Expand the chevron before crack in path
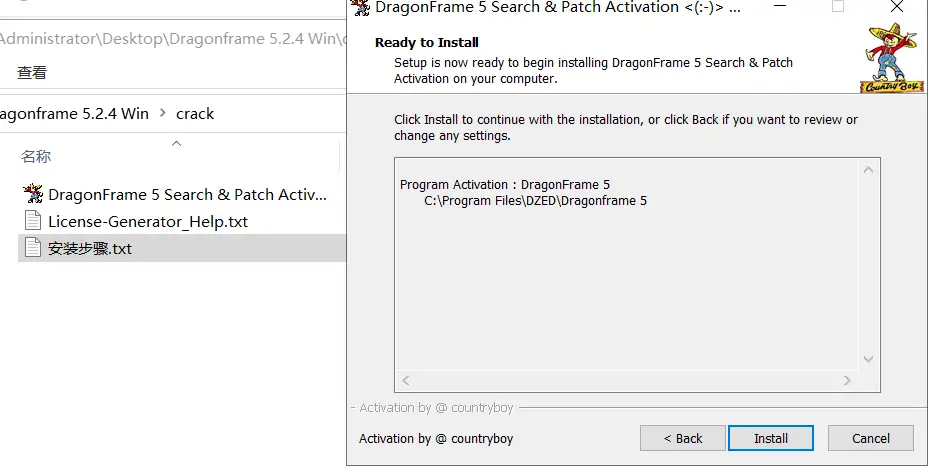 coord(163,113)
